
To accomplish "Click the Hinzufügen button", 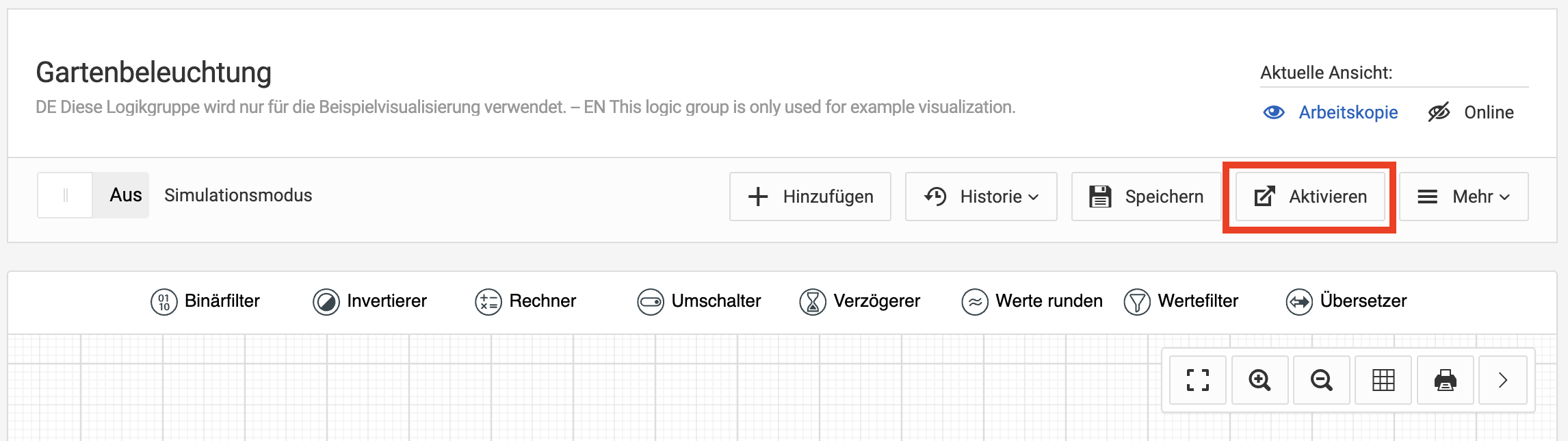I will pos(810,197).
